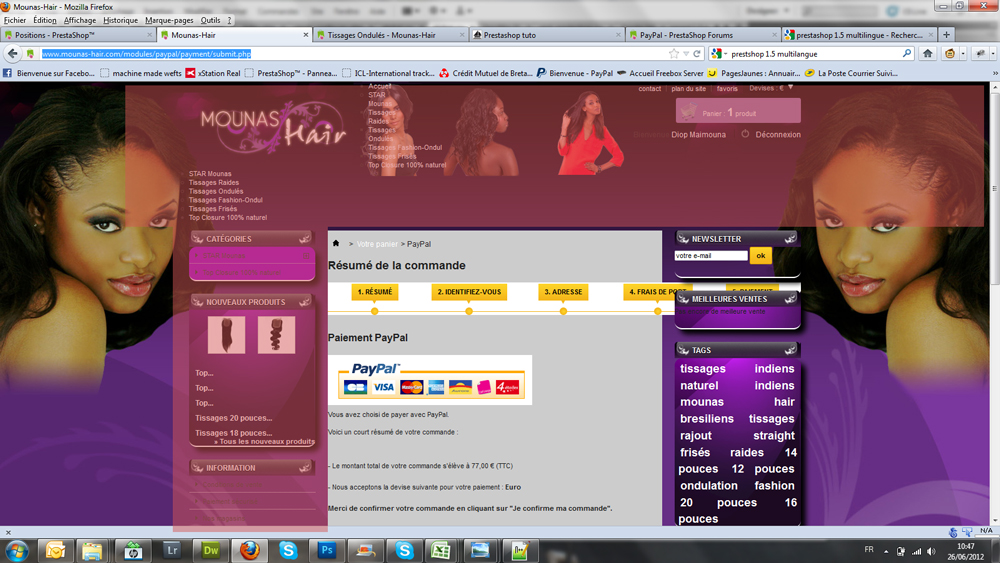1000x563 pixels.
Task: Click the Mounas Hair logo
Action: tap(273, 127)
